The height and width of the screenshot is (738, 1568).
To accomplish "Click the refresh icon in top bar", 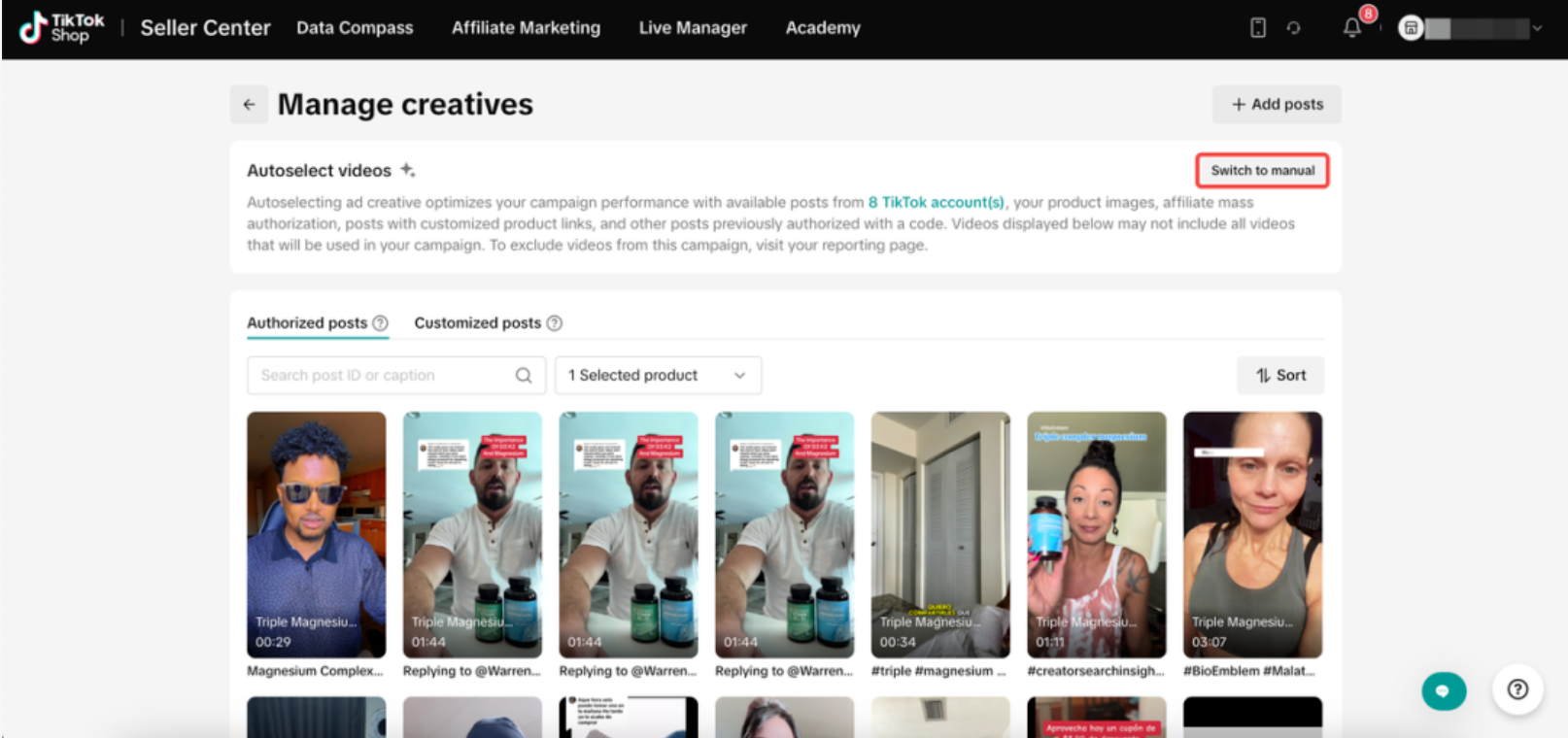I will click(x=1293, y=27).
